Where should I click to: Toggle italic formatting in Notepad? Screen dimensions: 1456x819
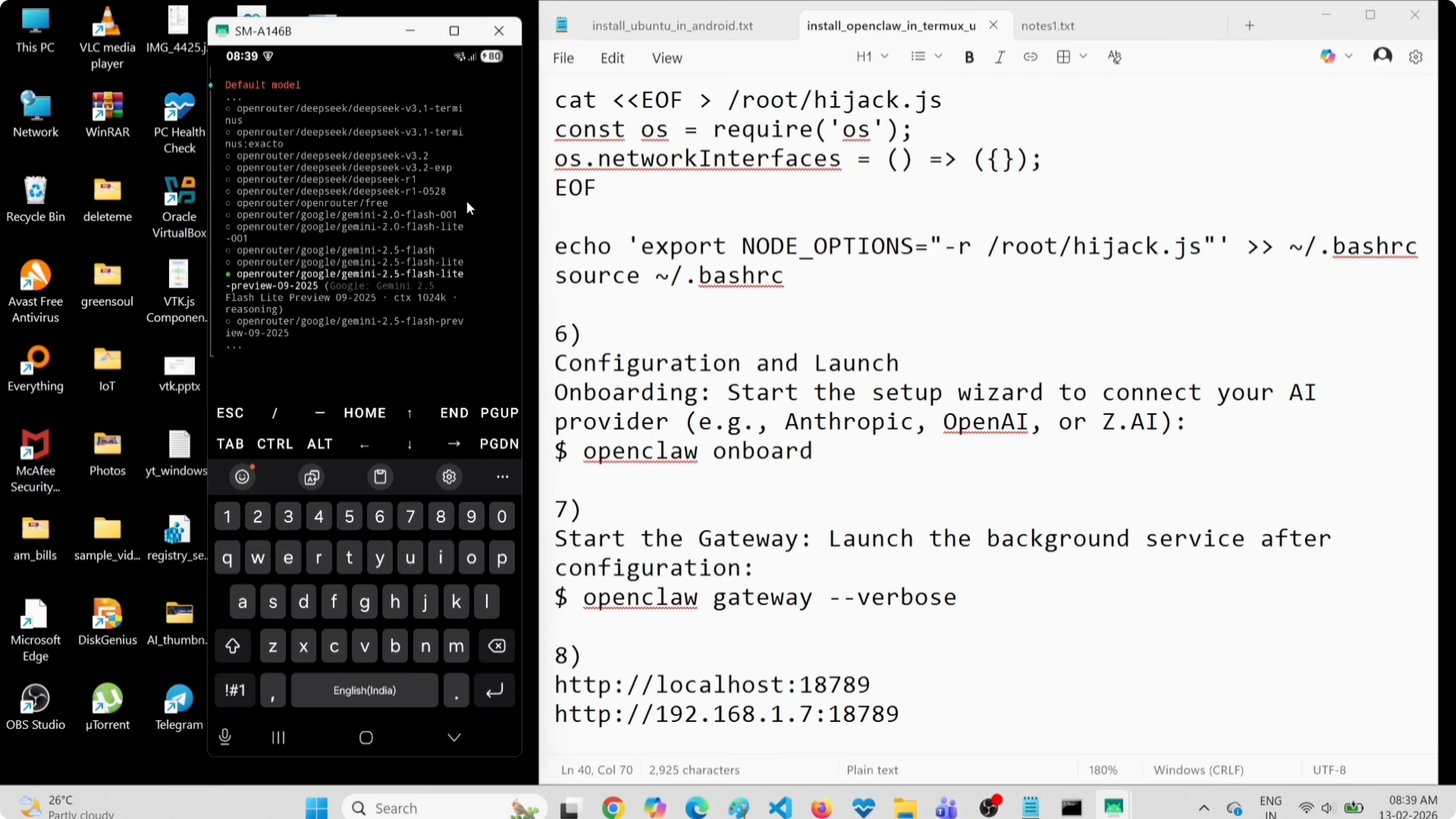[999, 57]
